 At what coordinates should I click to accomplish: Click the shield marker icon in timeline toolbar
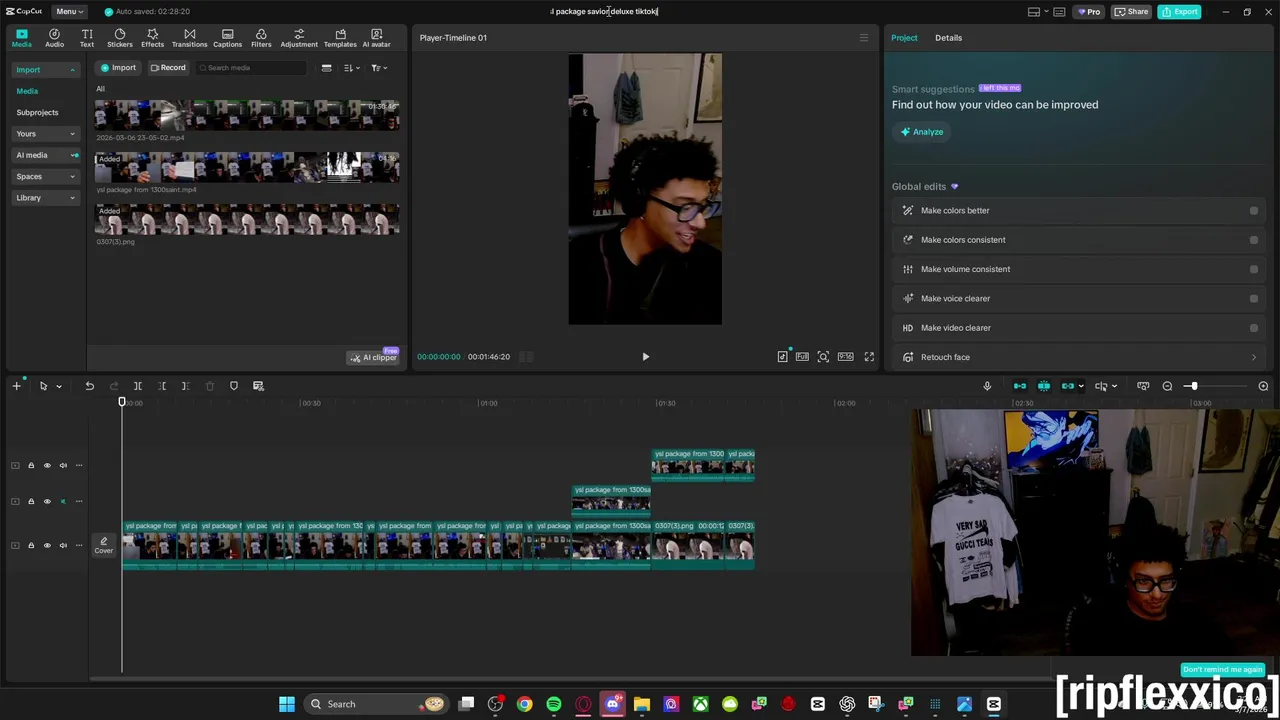[234, 386]
